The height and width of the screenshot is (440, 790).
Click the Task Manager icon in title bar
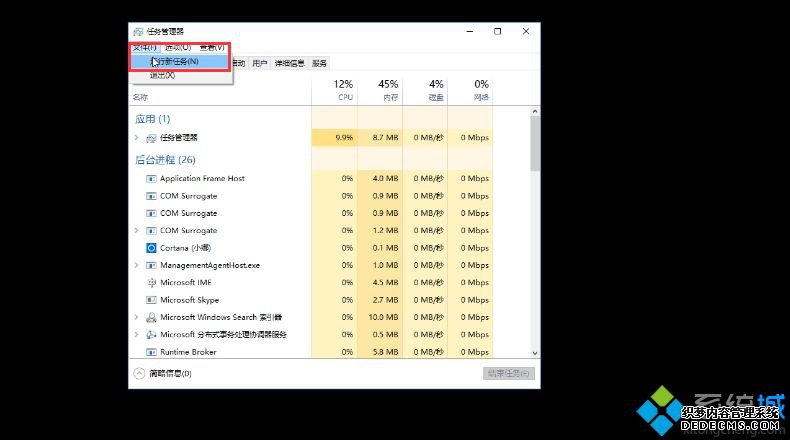pos(138,32)
